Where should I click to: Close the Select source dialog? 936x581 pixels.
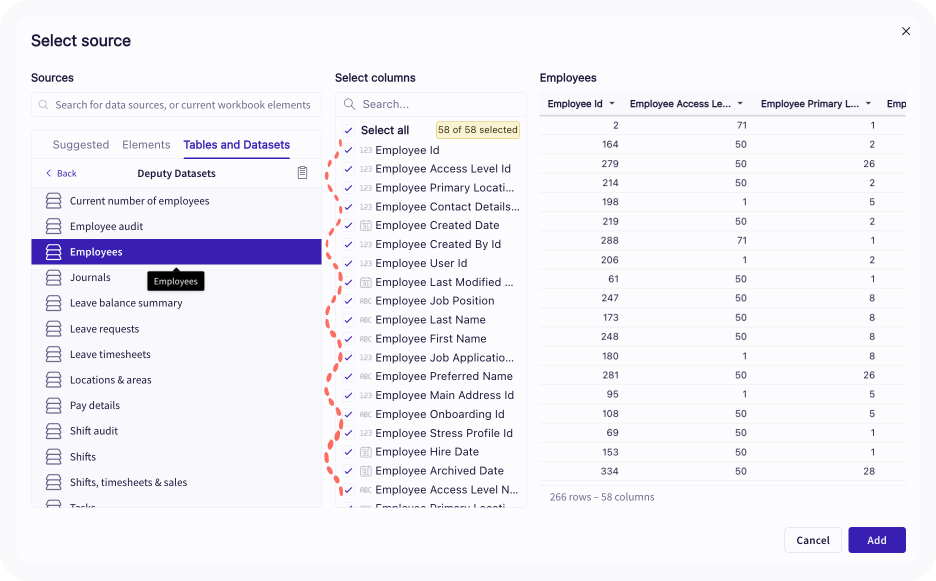(x=906, y=31)
